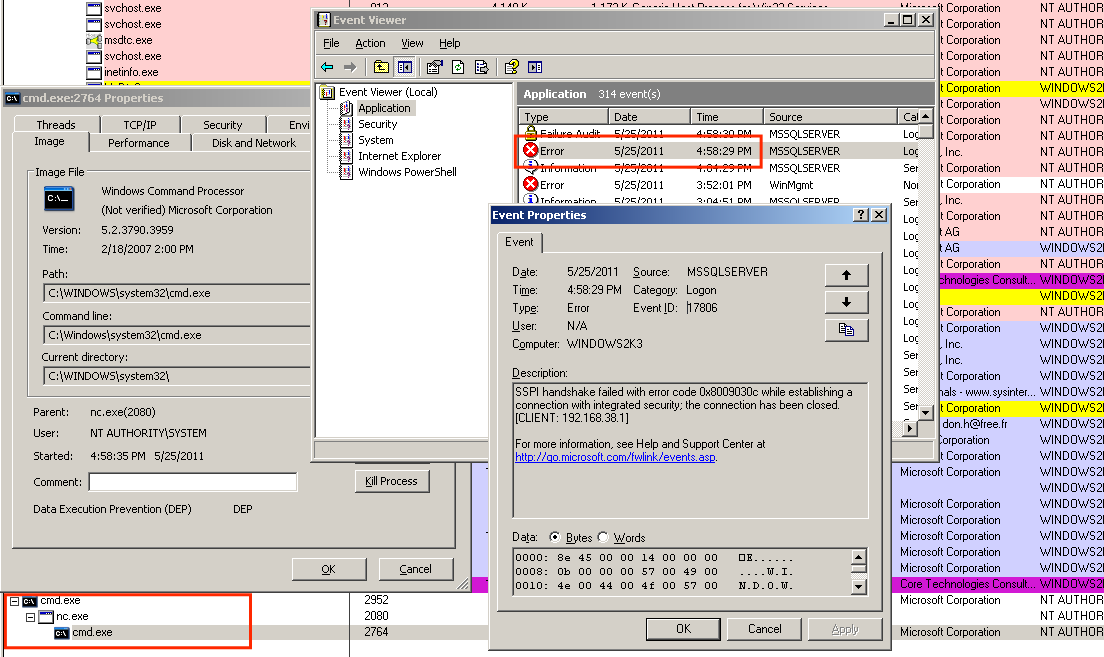Select the Words radio button
1104x657 pixels.
pos(602,538)
